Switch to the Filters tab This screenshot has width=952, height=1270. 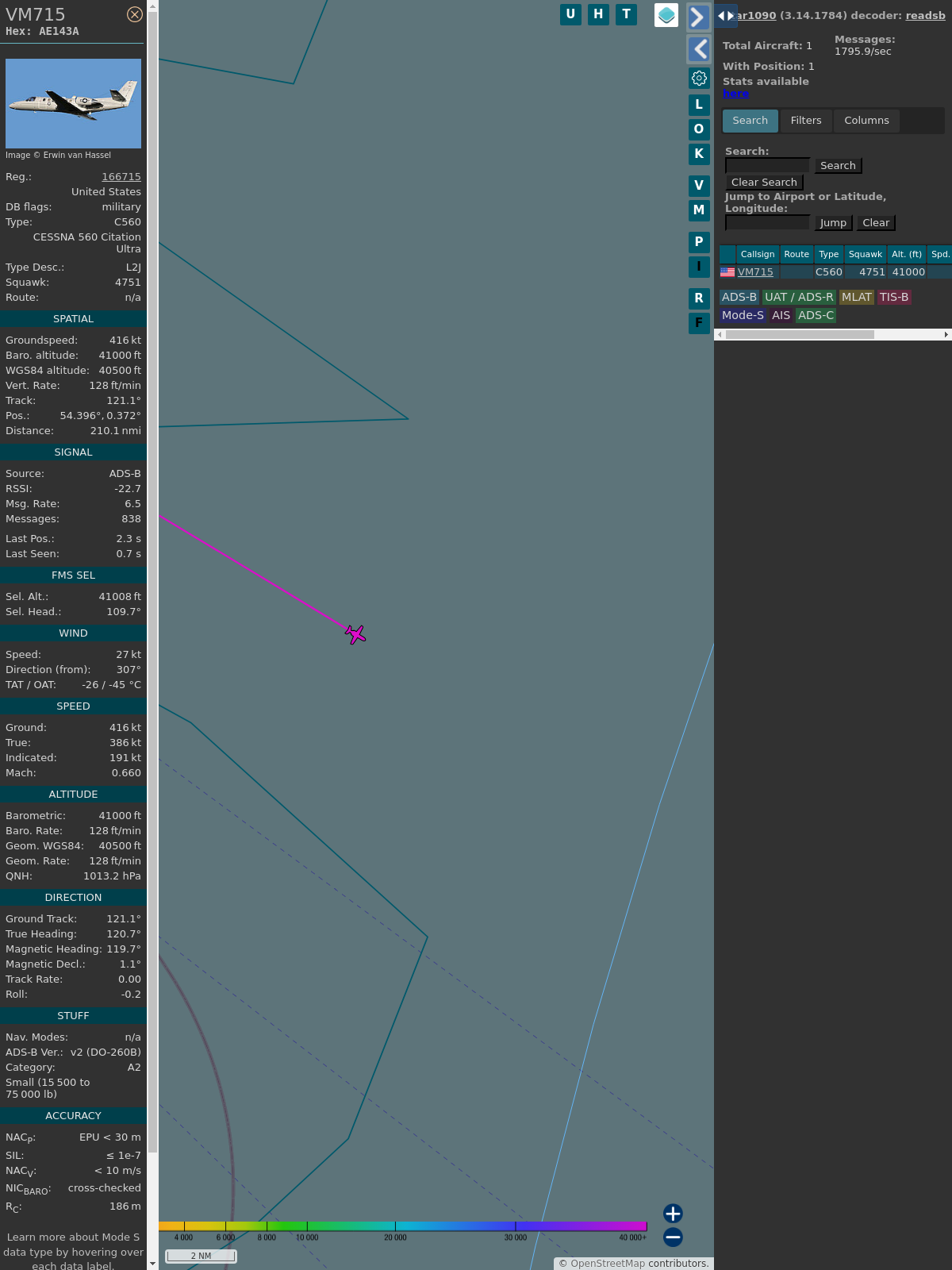coord(805,121)
